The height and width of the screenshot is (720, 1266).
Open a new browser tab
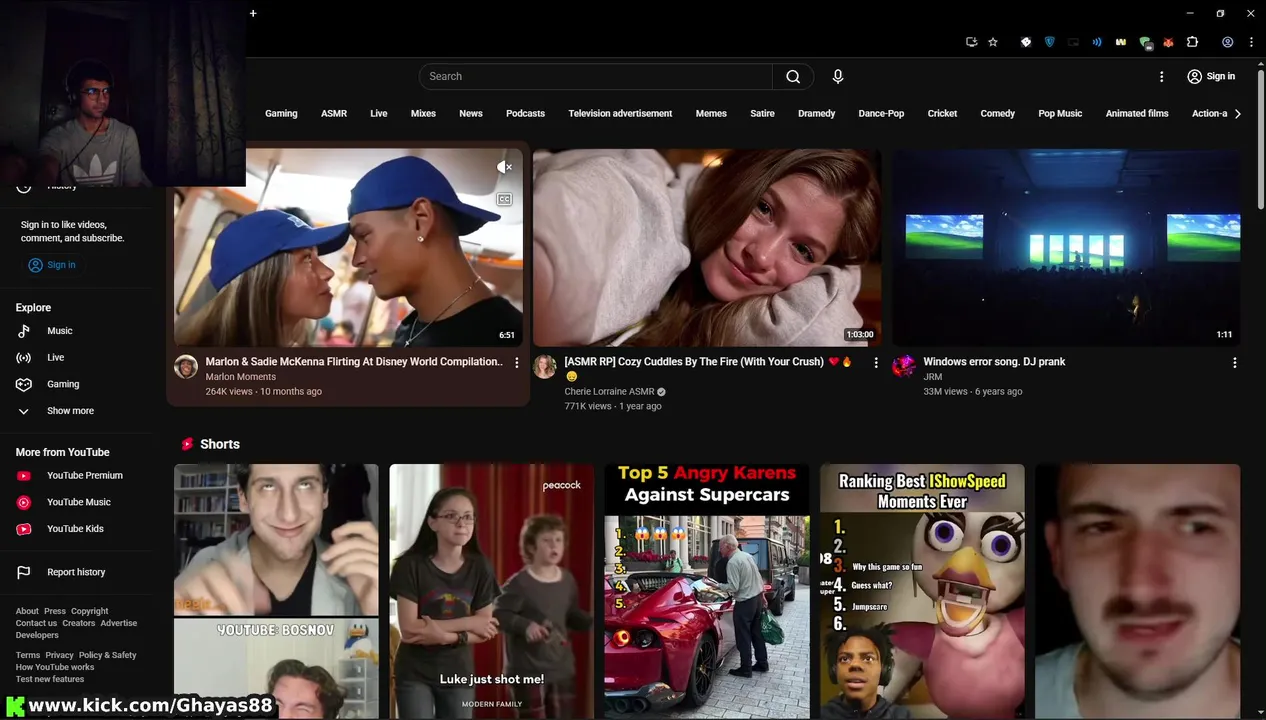(x=253, y=13)
